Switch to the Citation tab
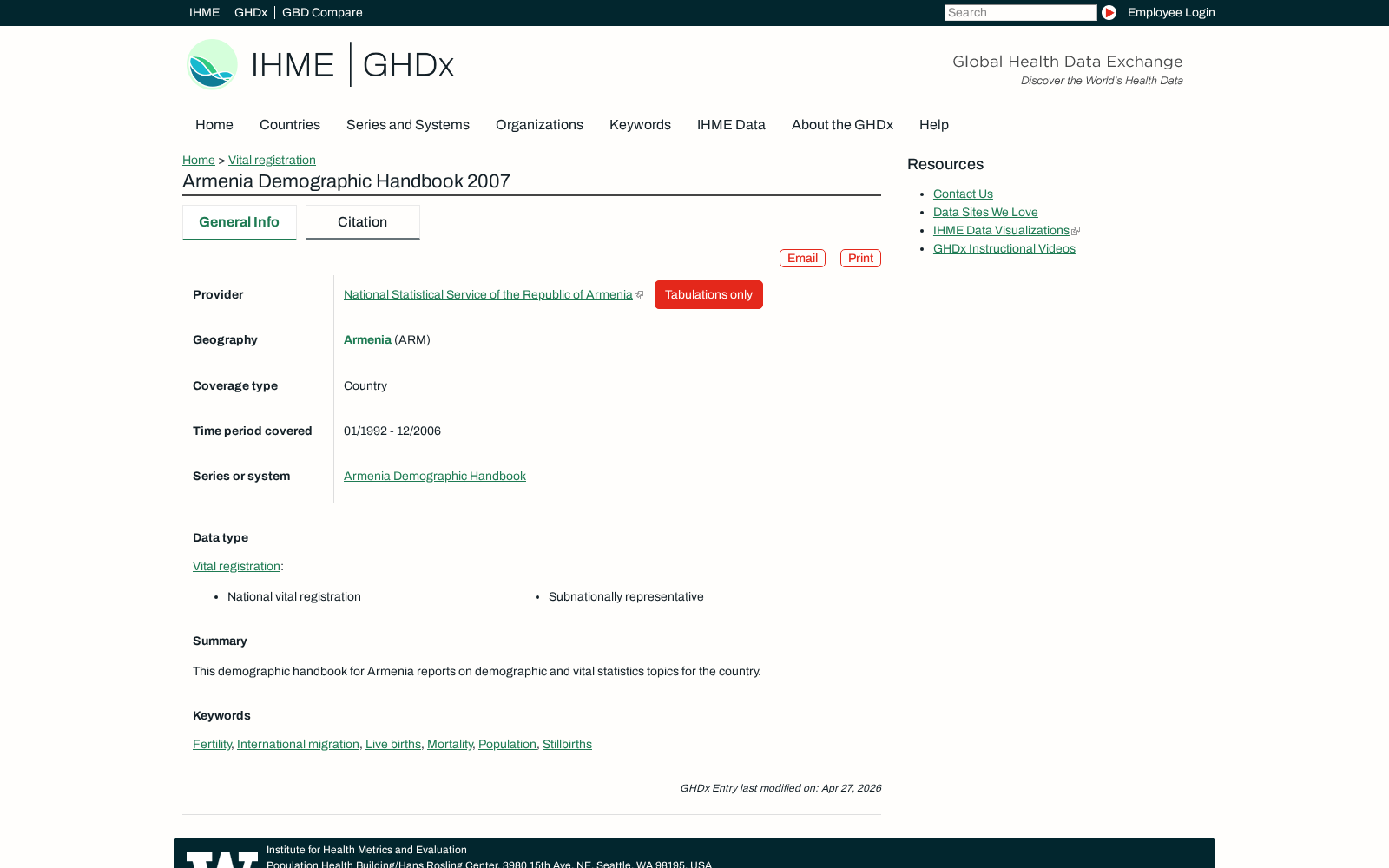This screenshot has width=1389, height=868. pos(363,222)
